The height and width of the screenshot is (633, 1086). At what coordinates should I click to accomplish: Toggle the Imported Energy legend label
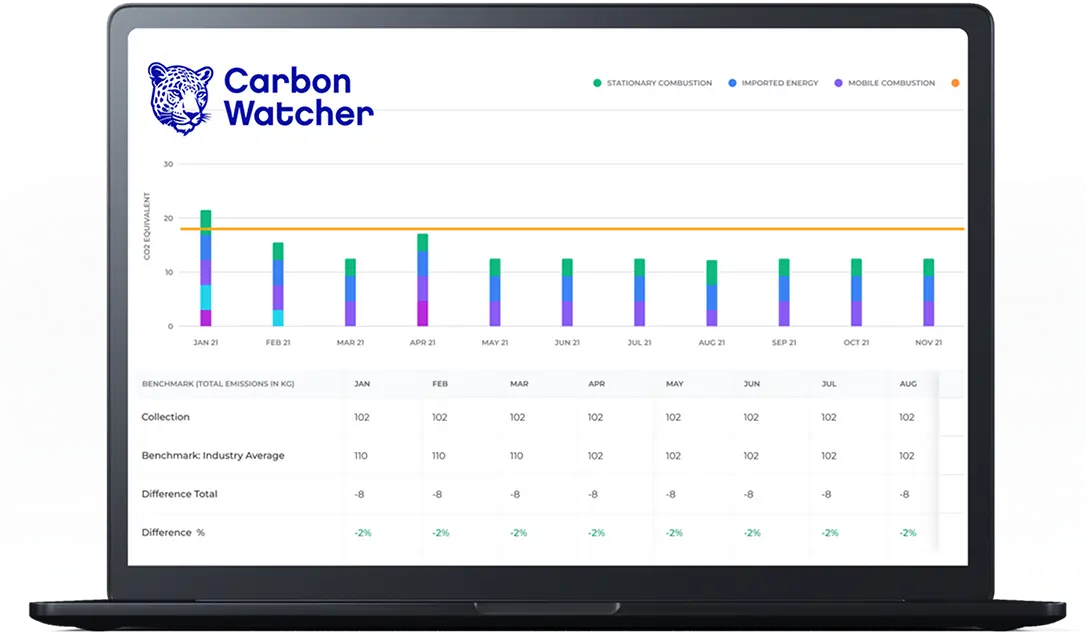point(779,83)
